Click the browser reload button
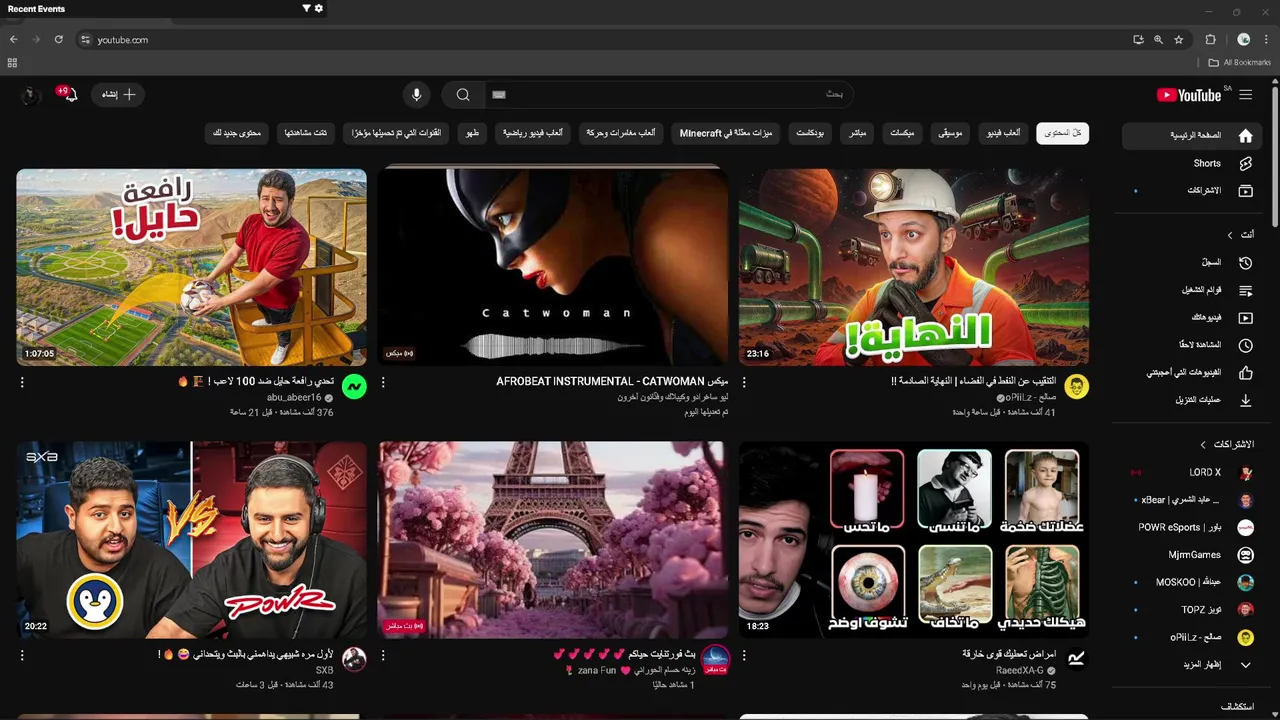1280x720 pixels. [59, 39]
